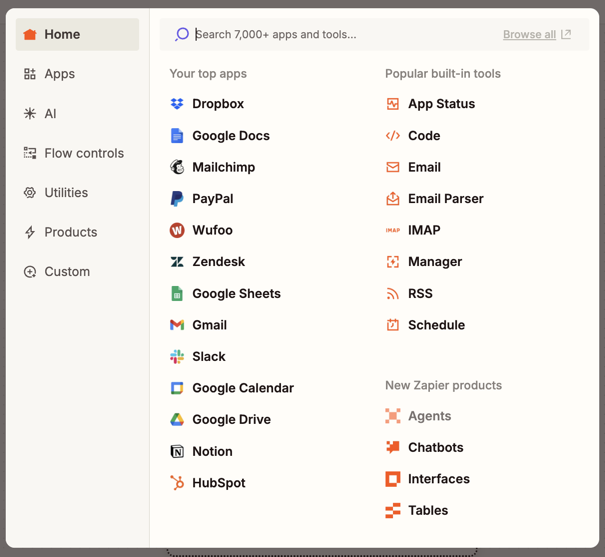Click the Google Docs icon
The width and height of the screenshot is (605, 557).
click(x=177, y=136)
